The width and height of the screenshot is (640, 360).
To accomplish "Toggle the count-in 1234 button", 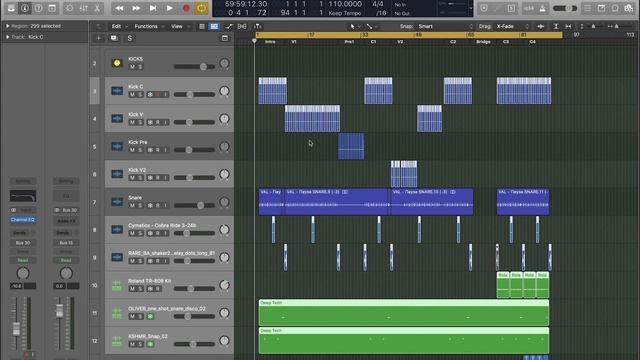I will (x=529, y=8).
